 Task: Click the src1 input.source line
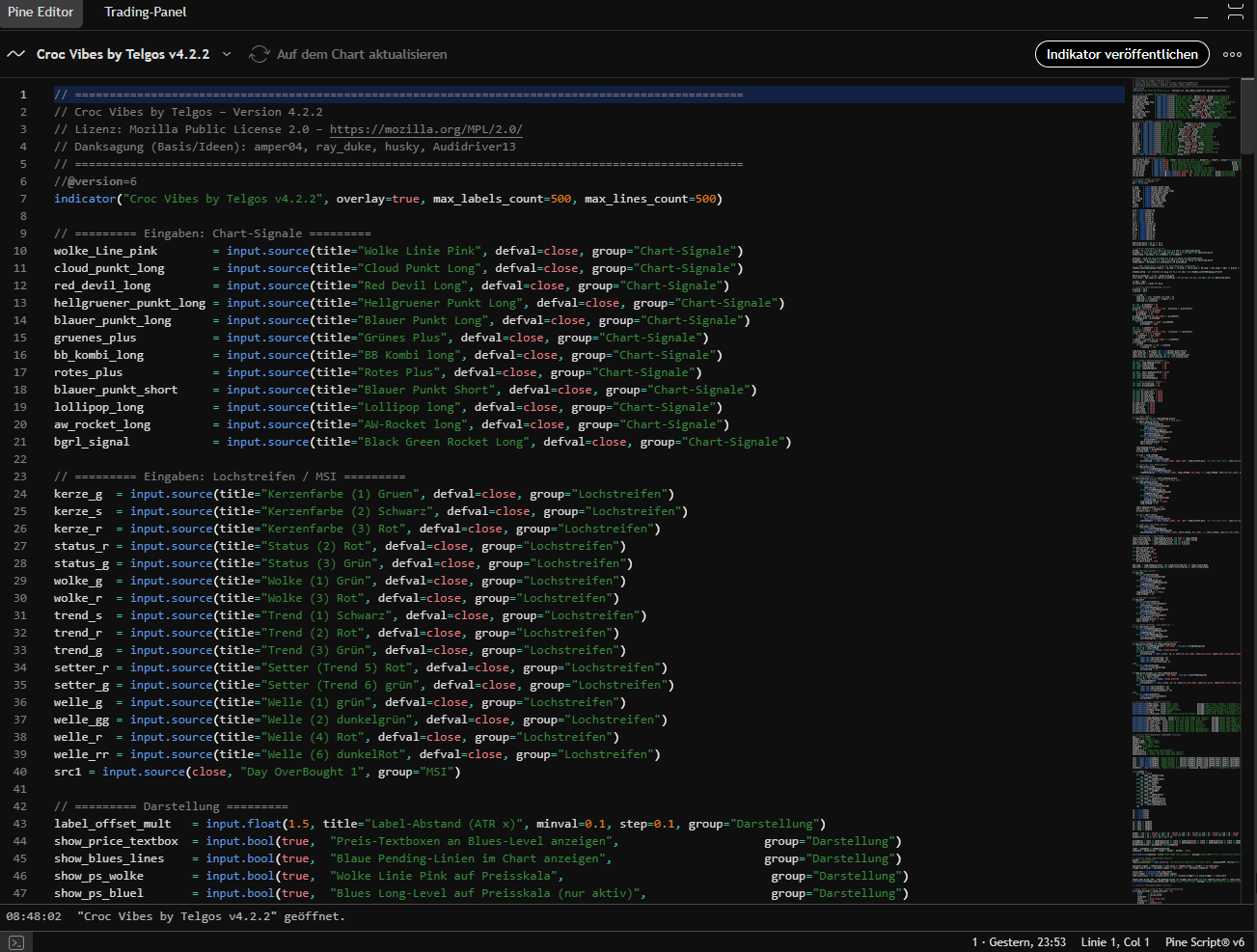tap(257, 772)
